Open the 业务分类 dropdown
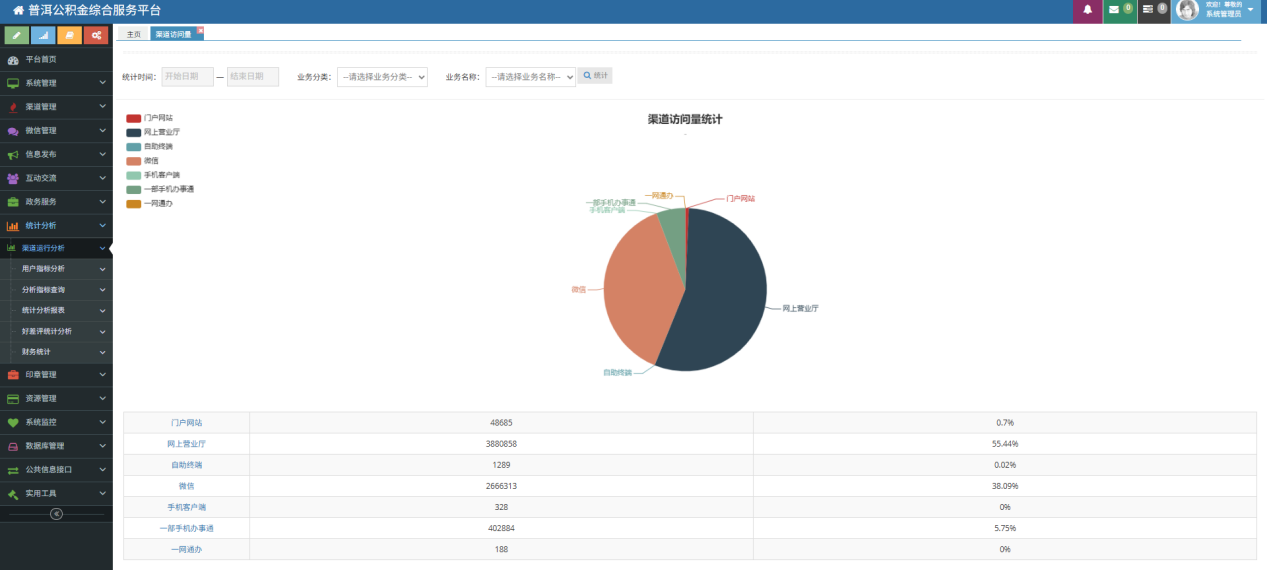Image resolution: width=1267 pixels, height=570 pixels. [x=382, y=77]
